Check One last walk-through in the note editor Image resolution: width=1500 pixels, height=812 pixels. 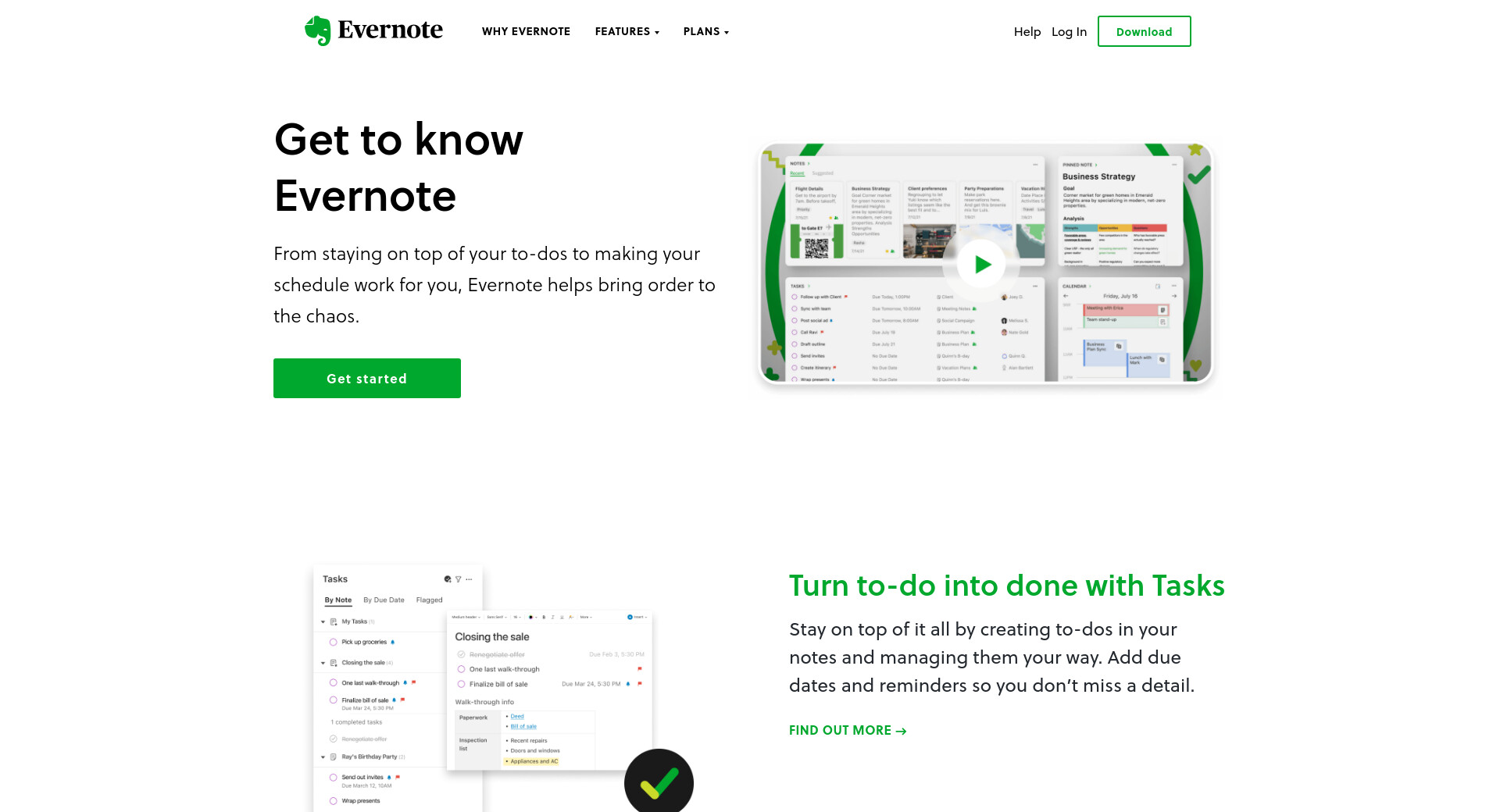[461, 669]
